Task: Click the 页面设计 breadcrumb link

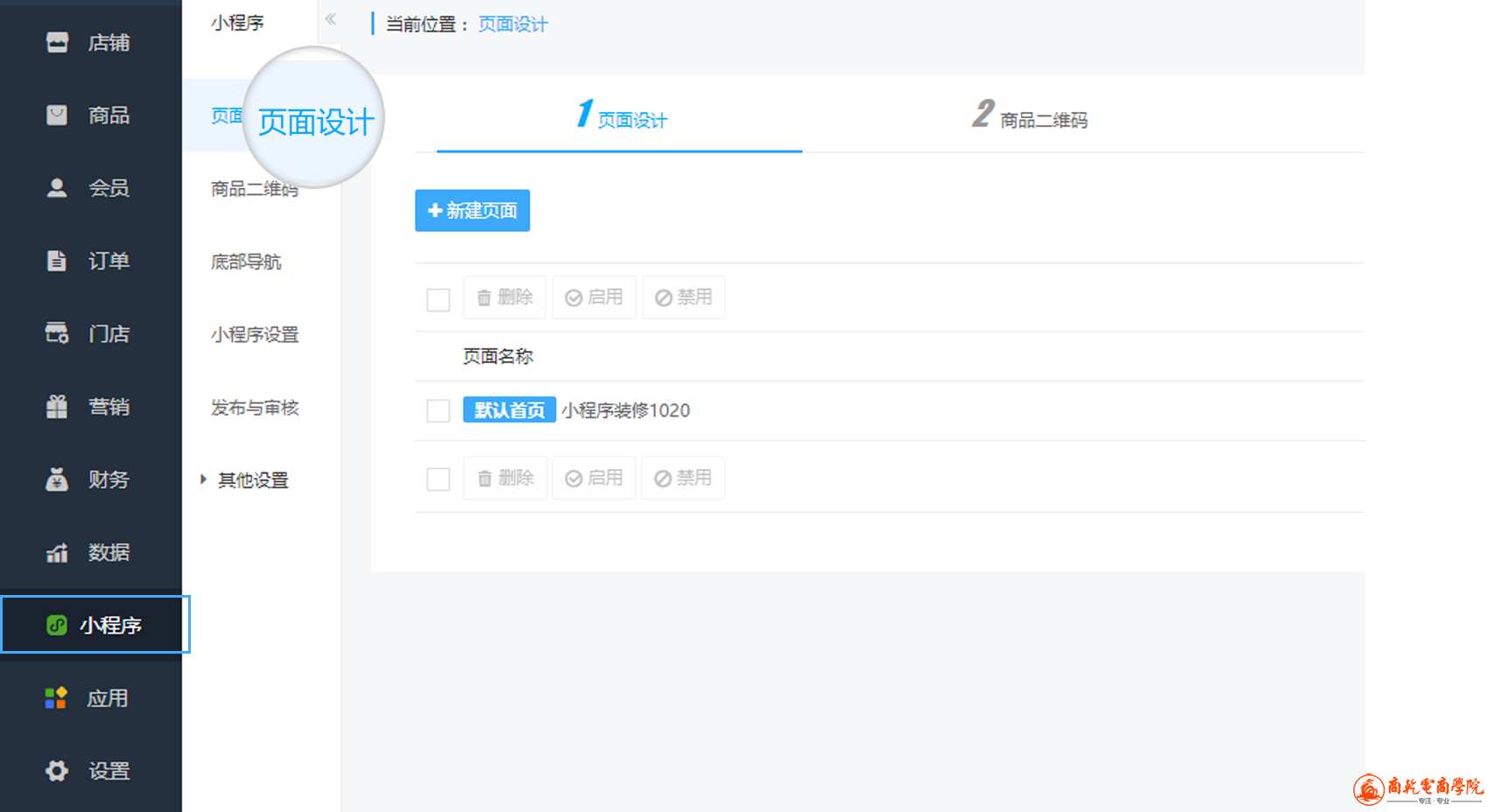Action: (513, 24)
